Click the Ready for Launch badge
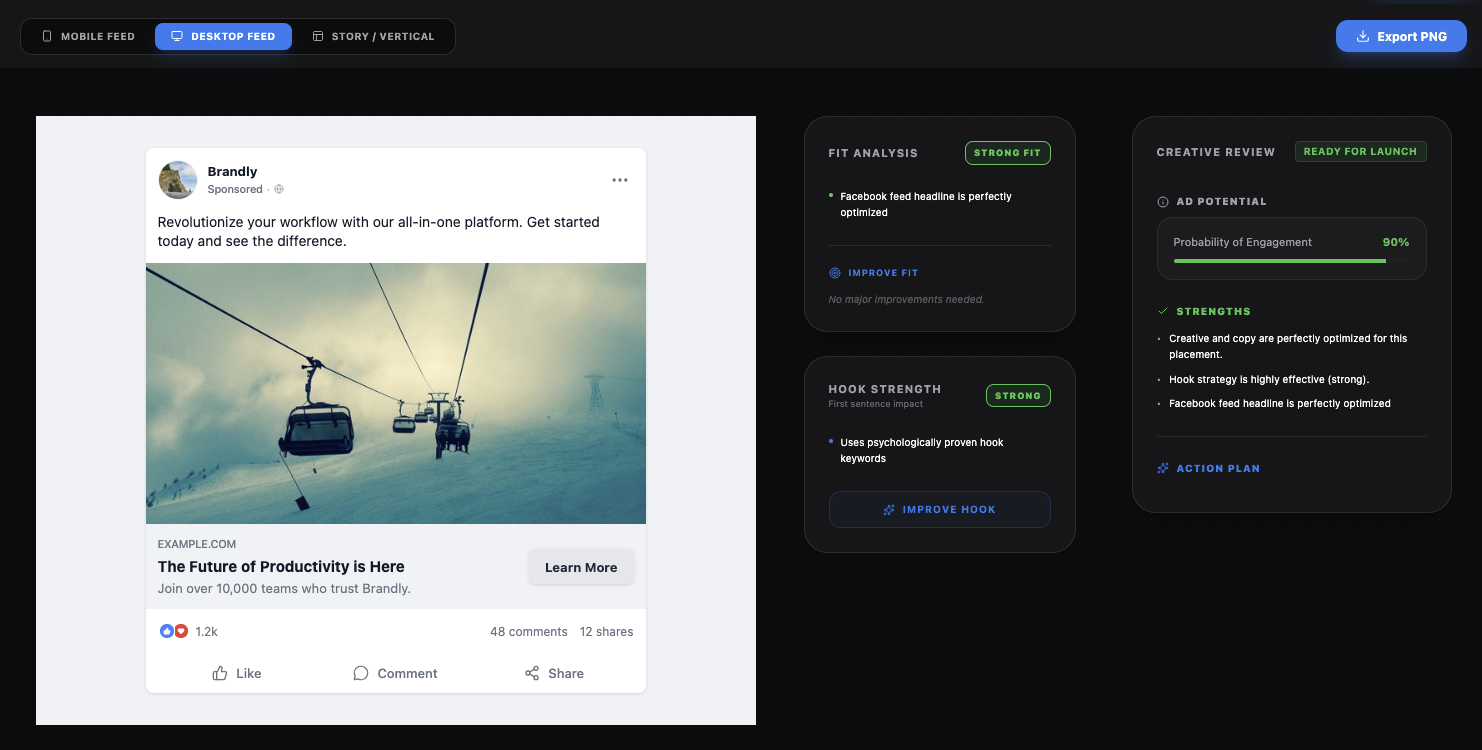Viewport: 1482px width, 750px height. [1360, 152]
